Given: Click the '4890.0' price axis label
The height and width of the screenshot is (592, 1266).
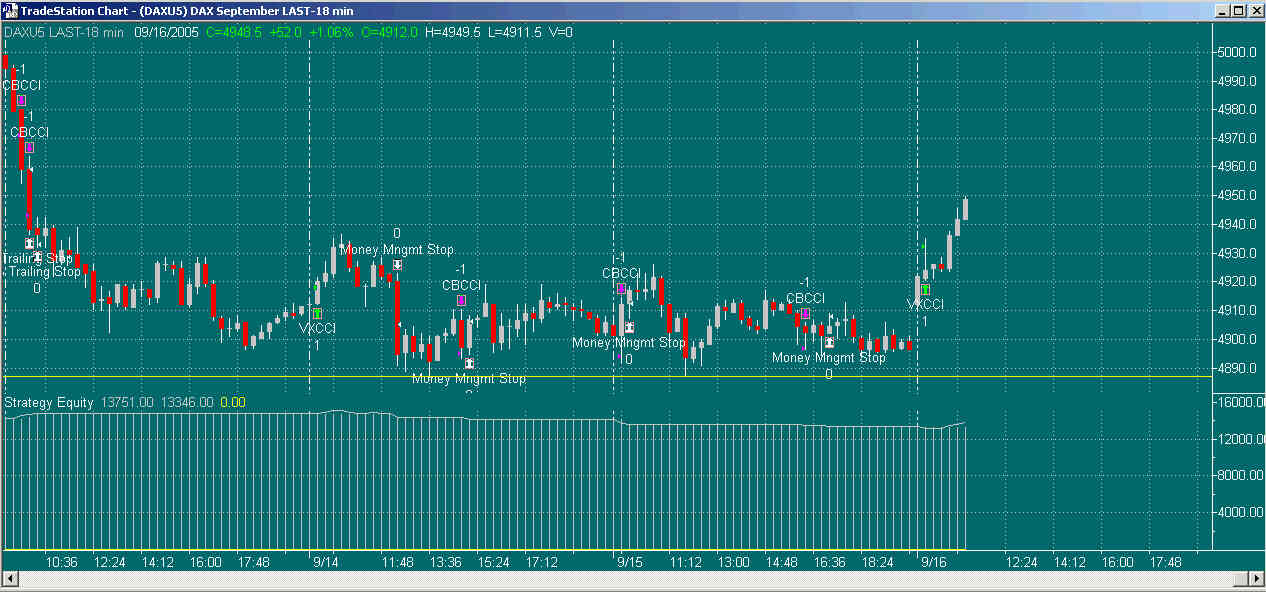Looking at the screenshot, I should 1235,368.
